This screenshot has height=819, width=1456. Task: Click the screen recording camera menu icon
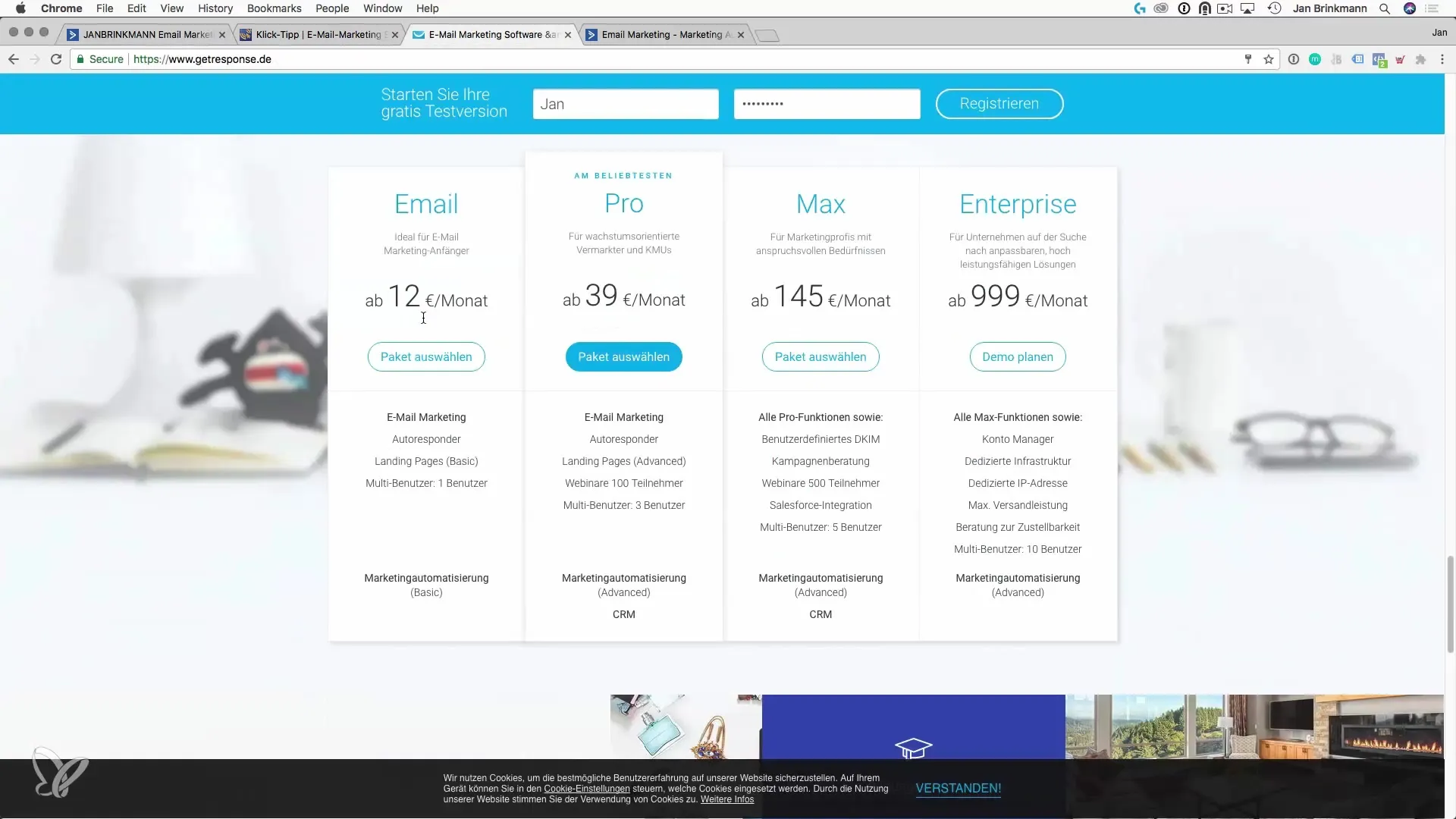click(1225, 8)
